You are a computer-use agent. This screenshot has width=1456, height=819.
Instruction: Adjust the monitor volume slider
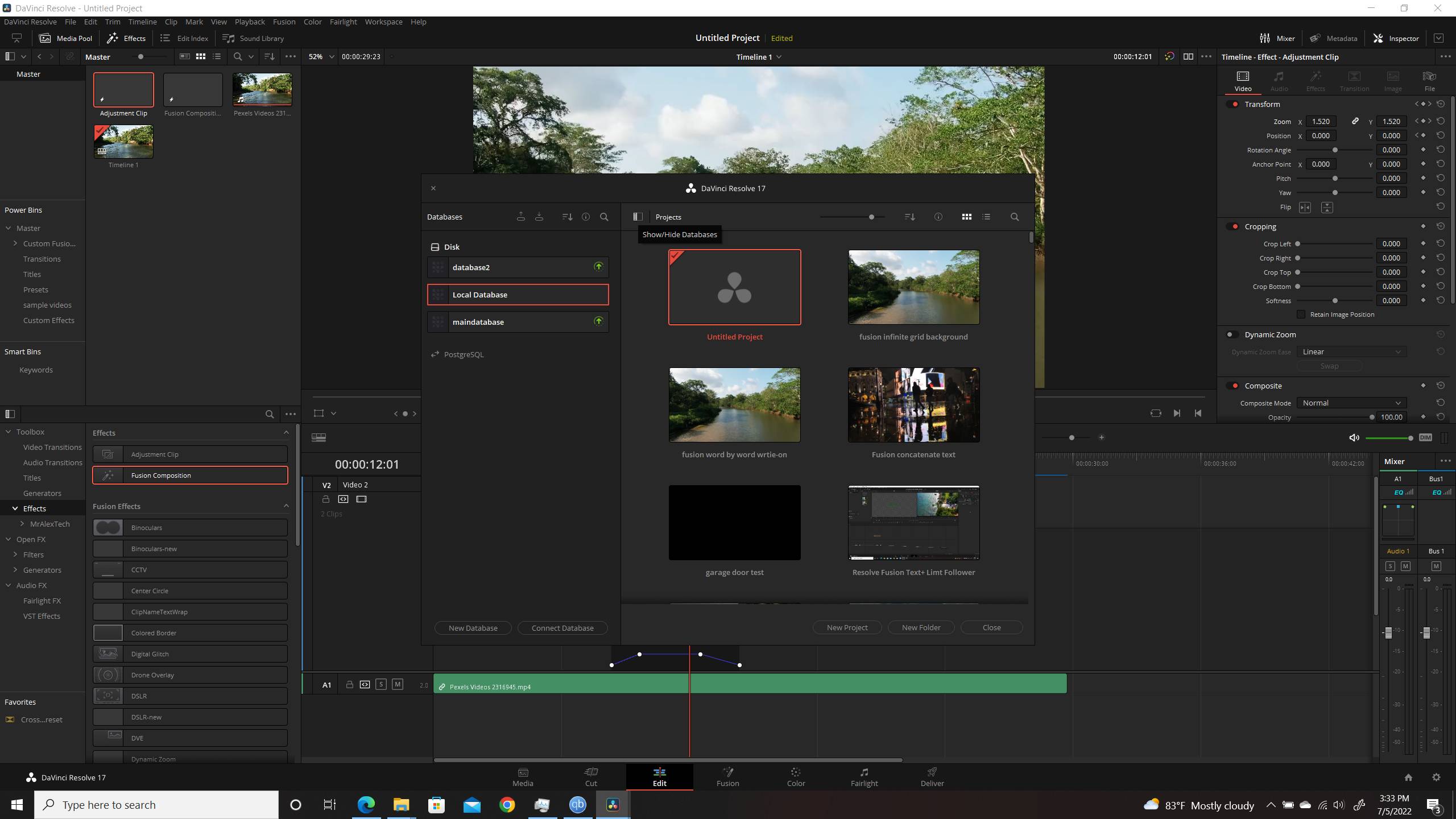point(1410,437)
